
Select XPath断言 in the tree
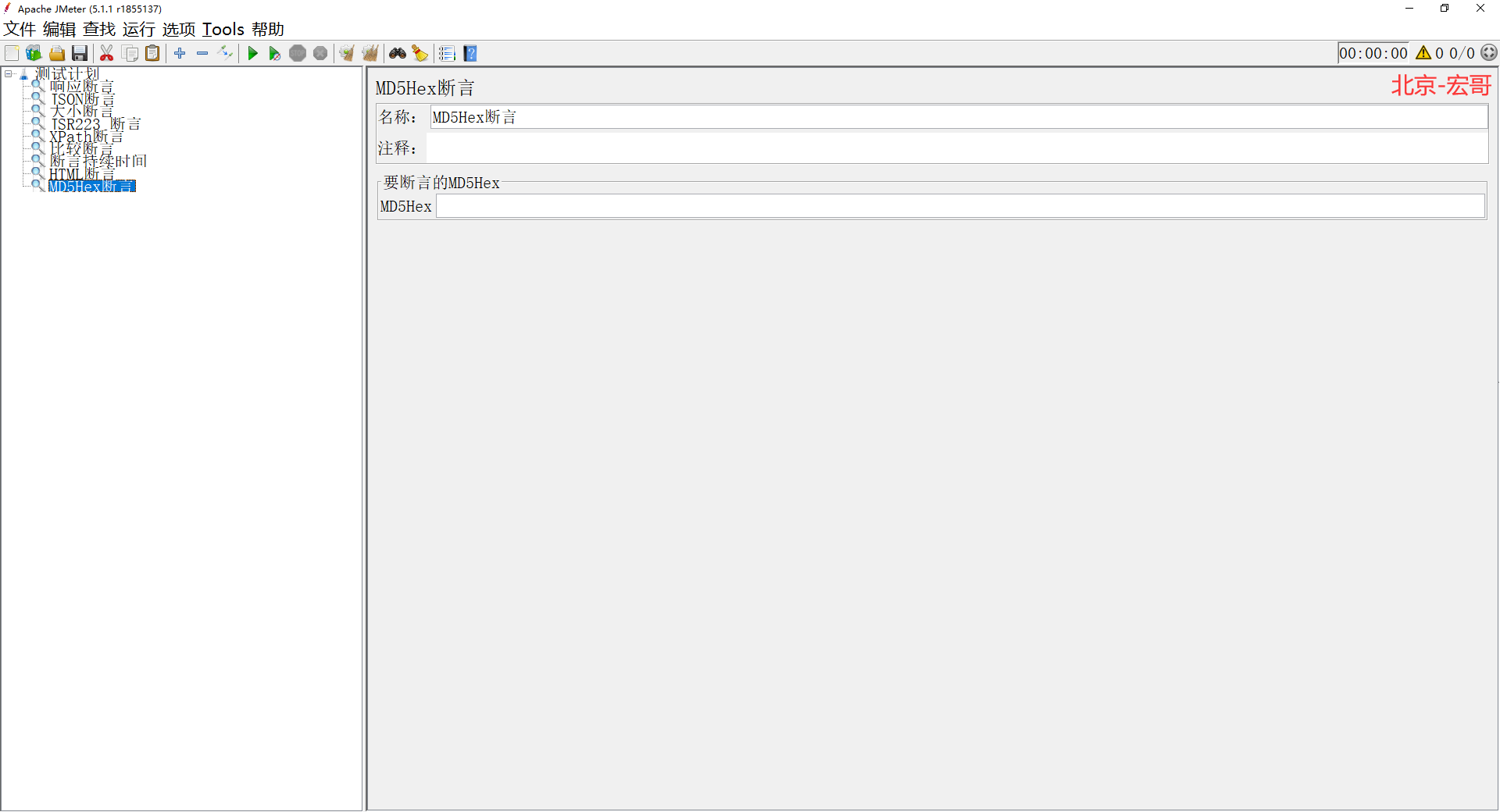click(x=86, y=137)
